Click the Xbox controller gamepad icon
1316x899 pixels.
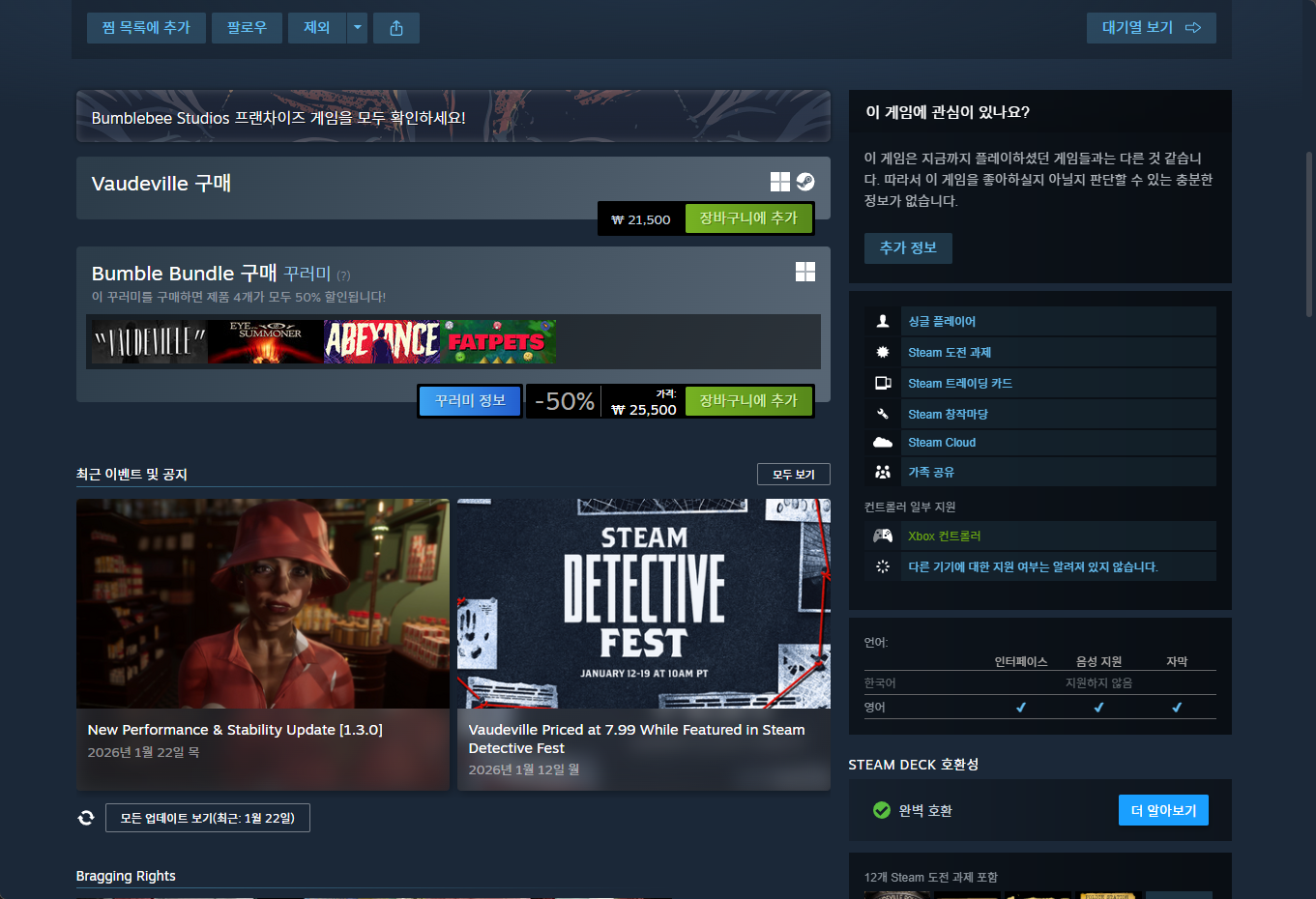883,536
